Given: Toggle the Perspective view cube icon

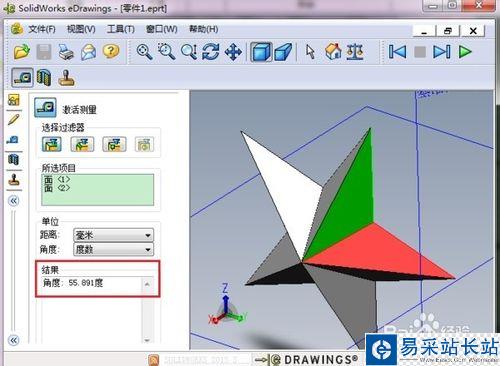Looking at the screenshot, I should coord(283,52).
